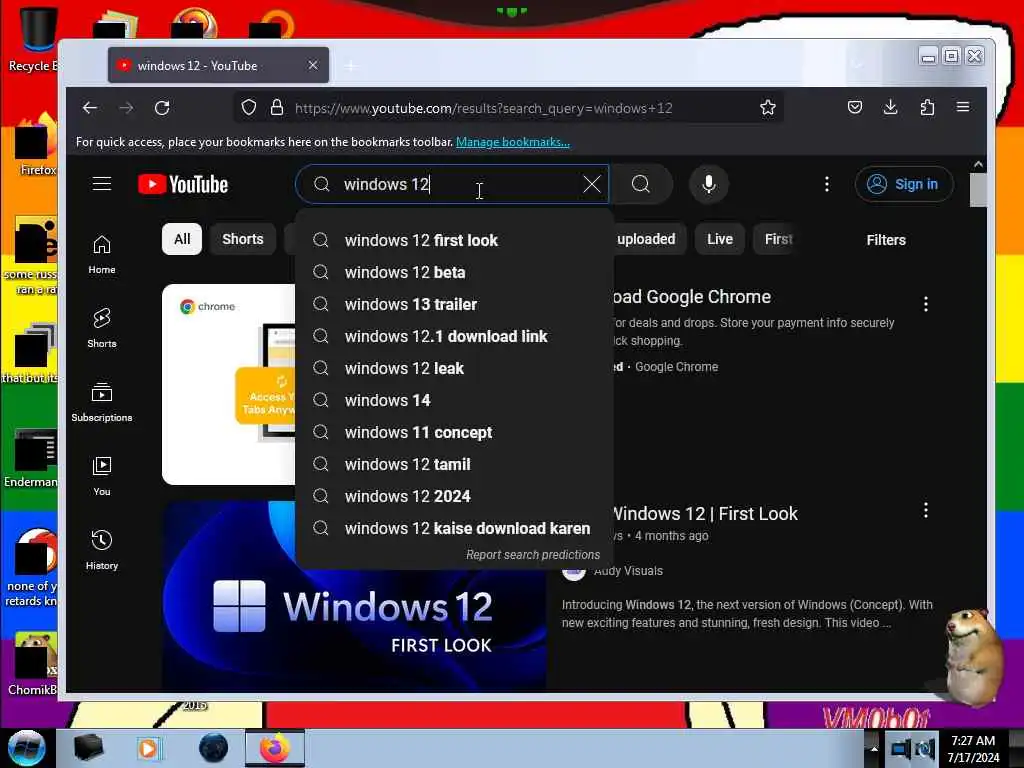Open YouTube guide hamburger menu
Image resolution: width=1024 pixels, height=768 pixels.
(x=102, y=184)
